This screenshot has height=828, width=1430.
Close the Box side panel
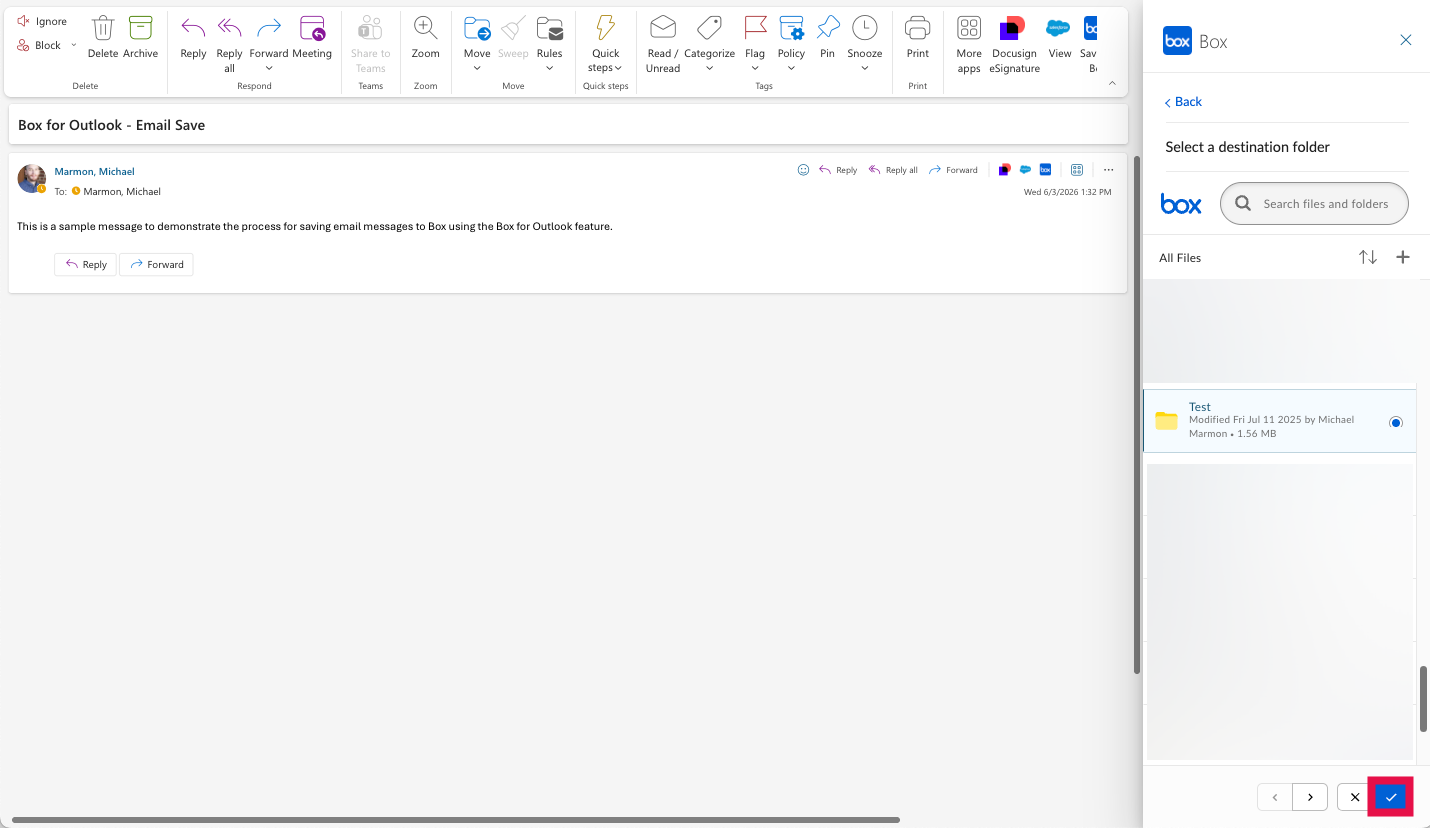point(1406,40)
